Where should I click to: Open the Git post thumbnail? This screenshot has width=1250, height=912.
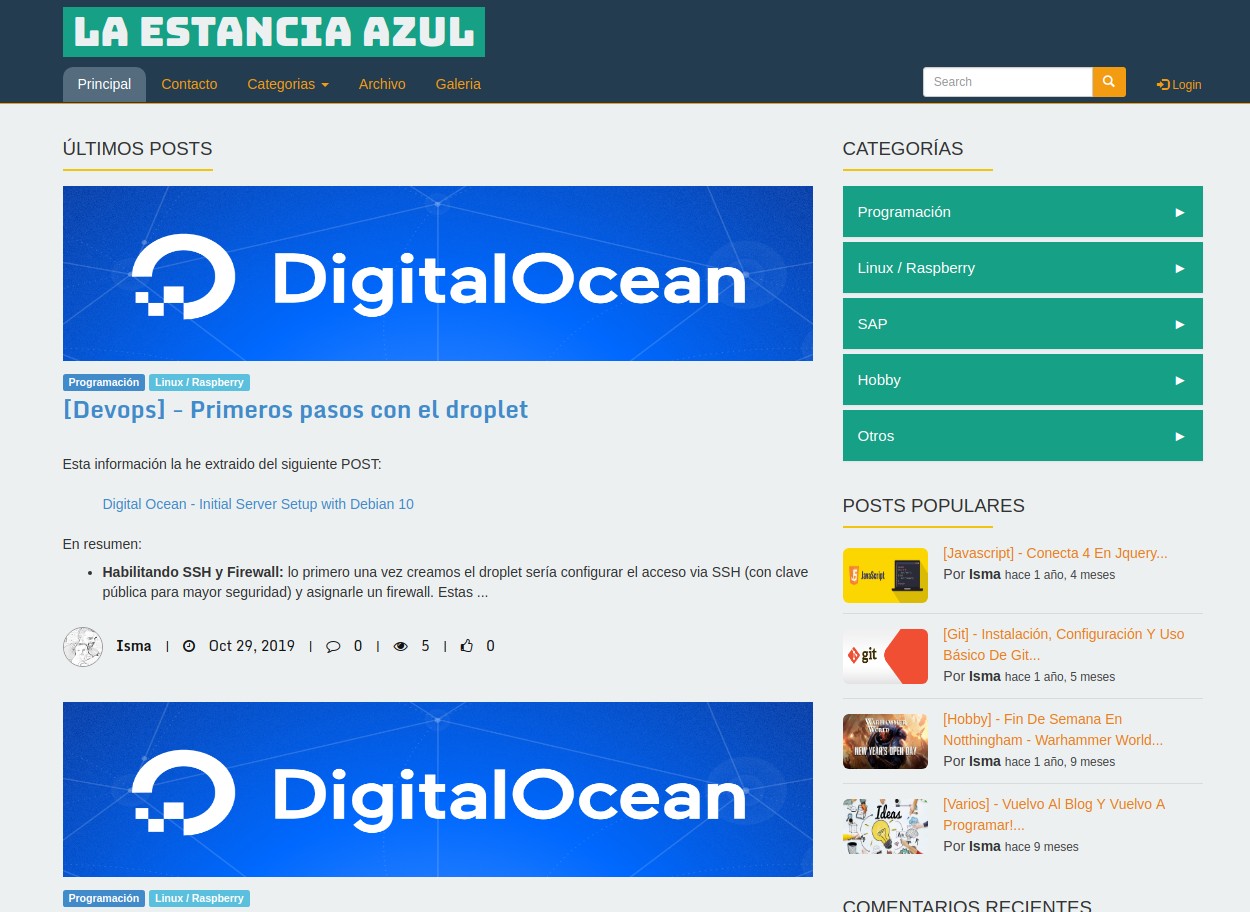tap(885, 656)
